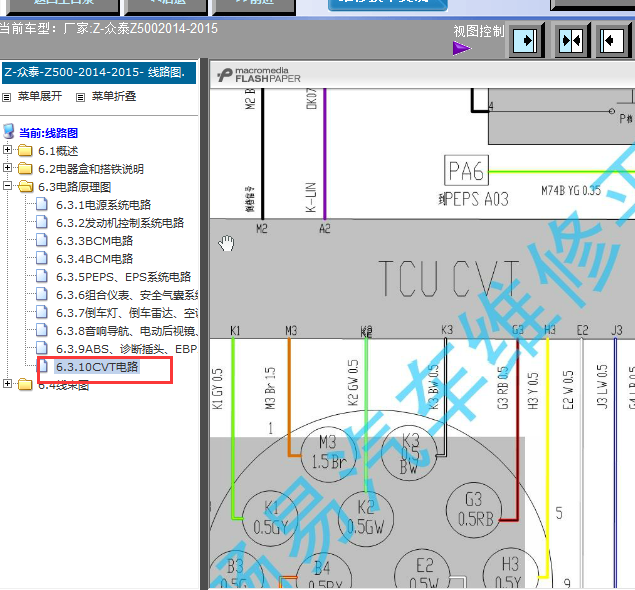Click the page icon for 6.3.1电源系统电路

coord(42,204)
